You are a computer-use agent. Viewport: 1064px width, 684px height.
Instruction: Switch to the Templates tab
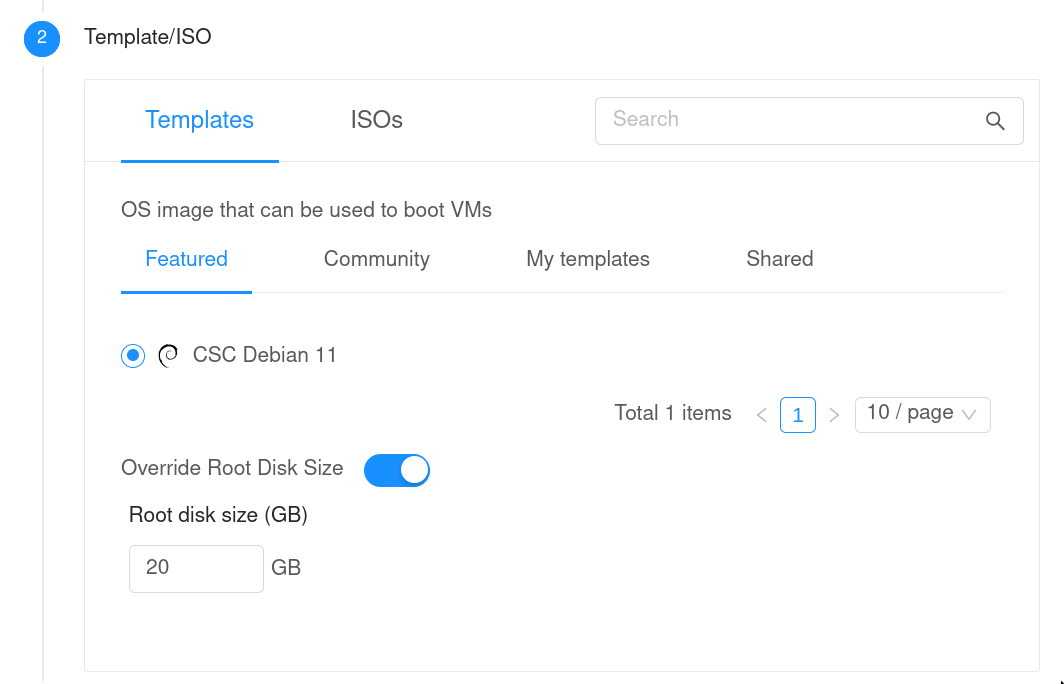pyautogui.click(x=199, y=120)
